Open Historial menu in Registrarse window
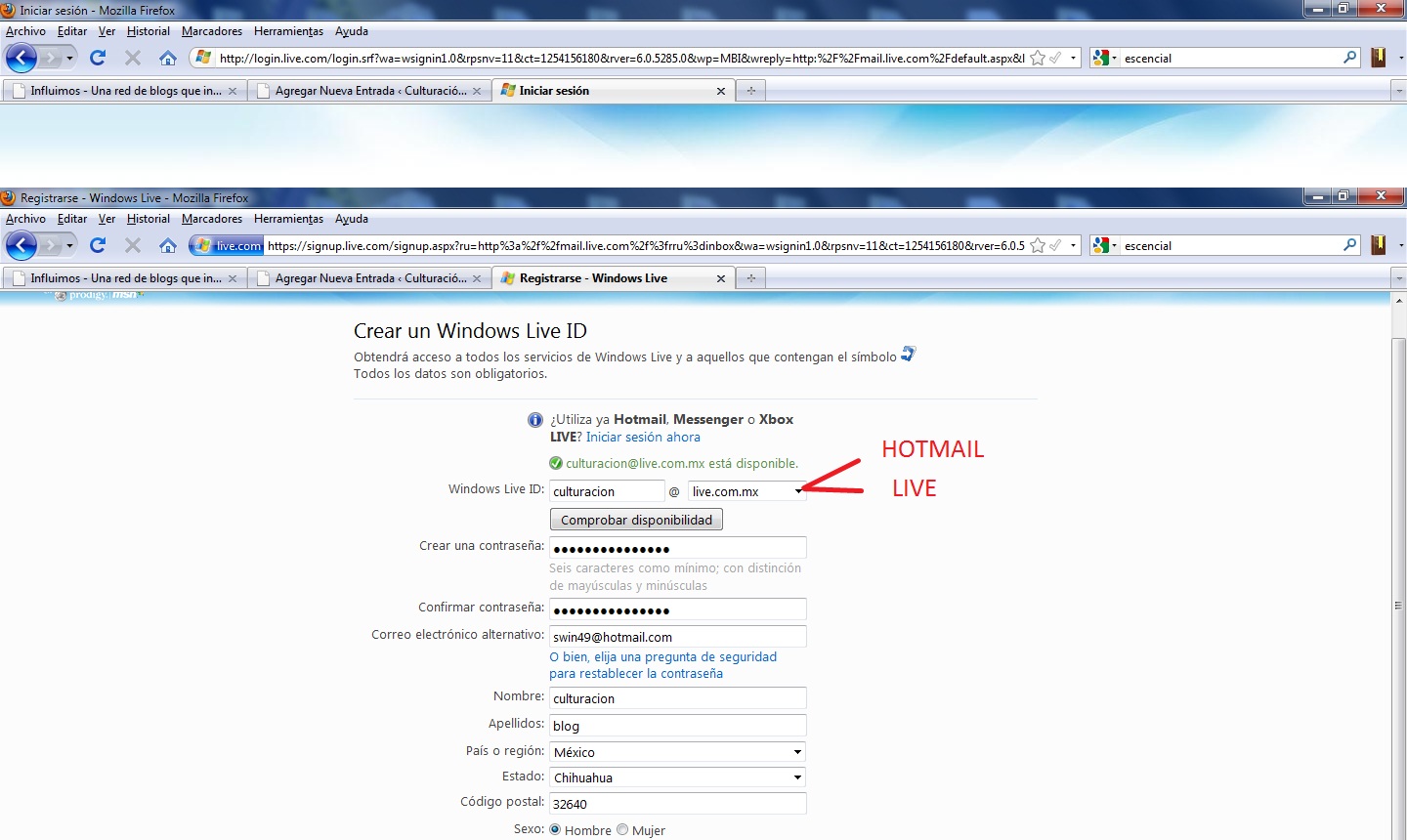 point(149,219)
